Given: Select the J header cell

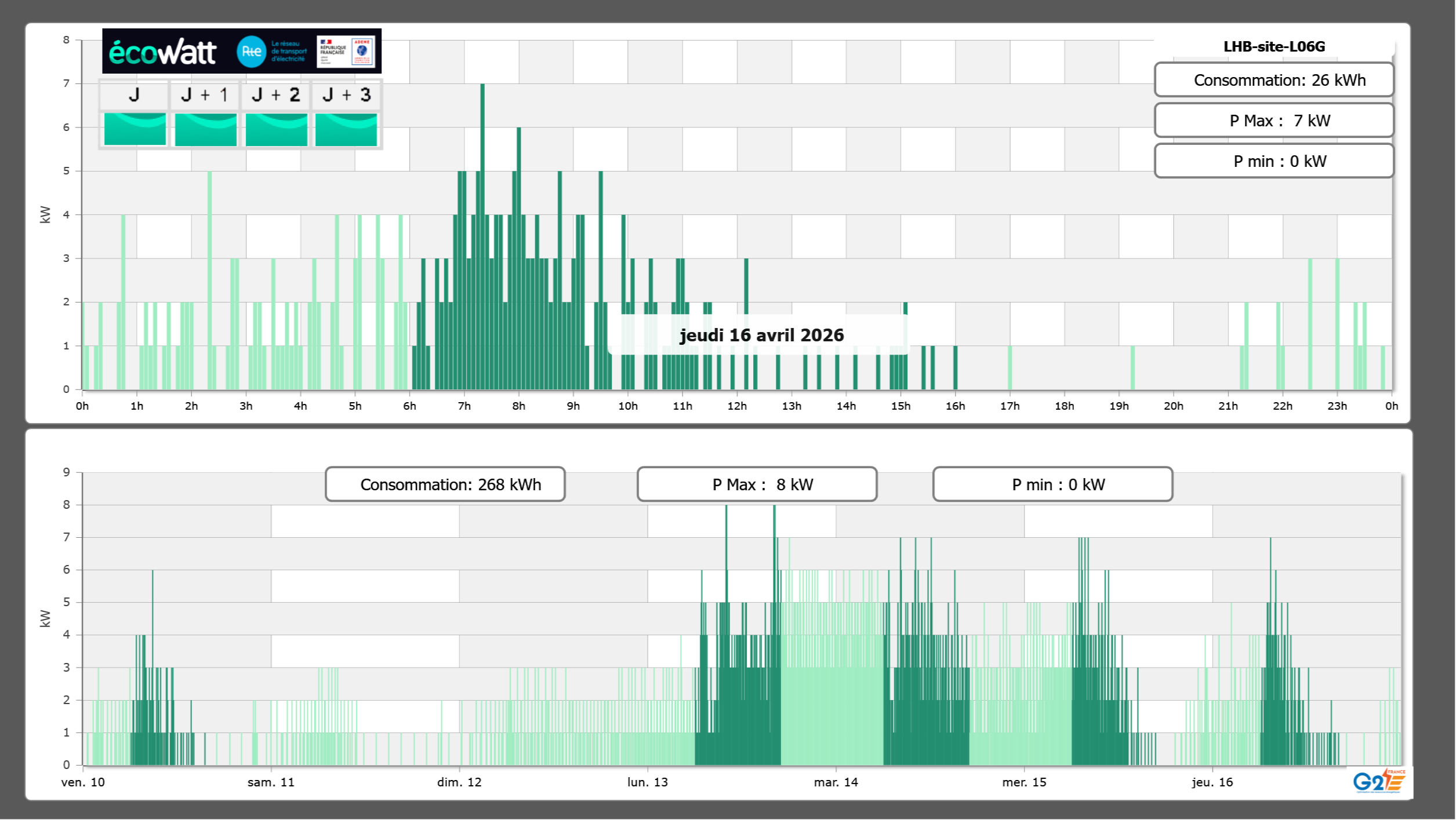Looking at the screenshot, I should [134, 95].
